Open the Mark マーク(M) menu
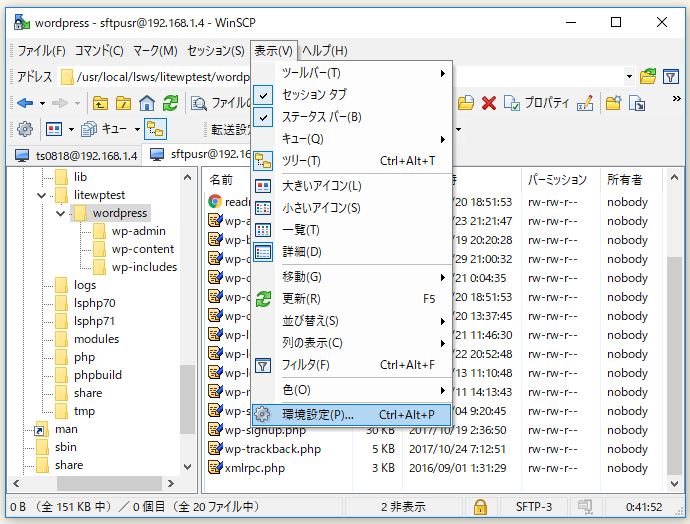 click(155, 51)
